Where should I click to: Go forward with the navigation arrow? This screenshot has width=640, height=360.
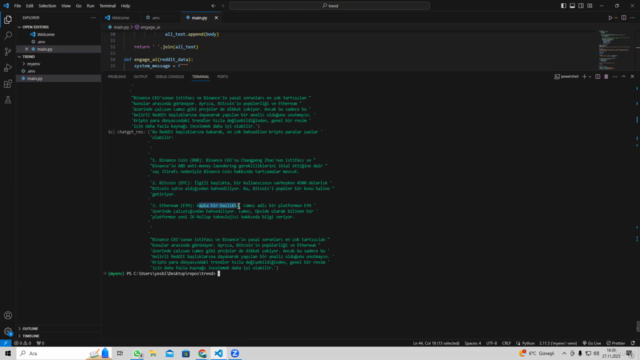pos(223,6)
